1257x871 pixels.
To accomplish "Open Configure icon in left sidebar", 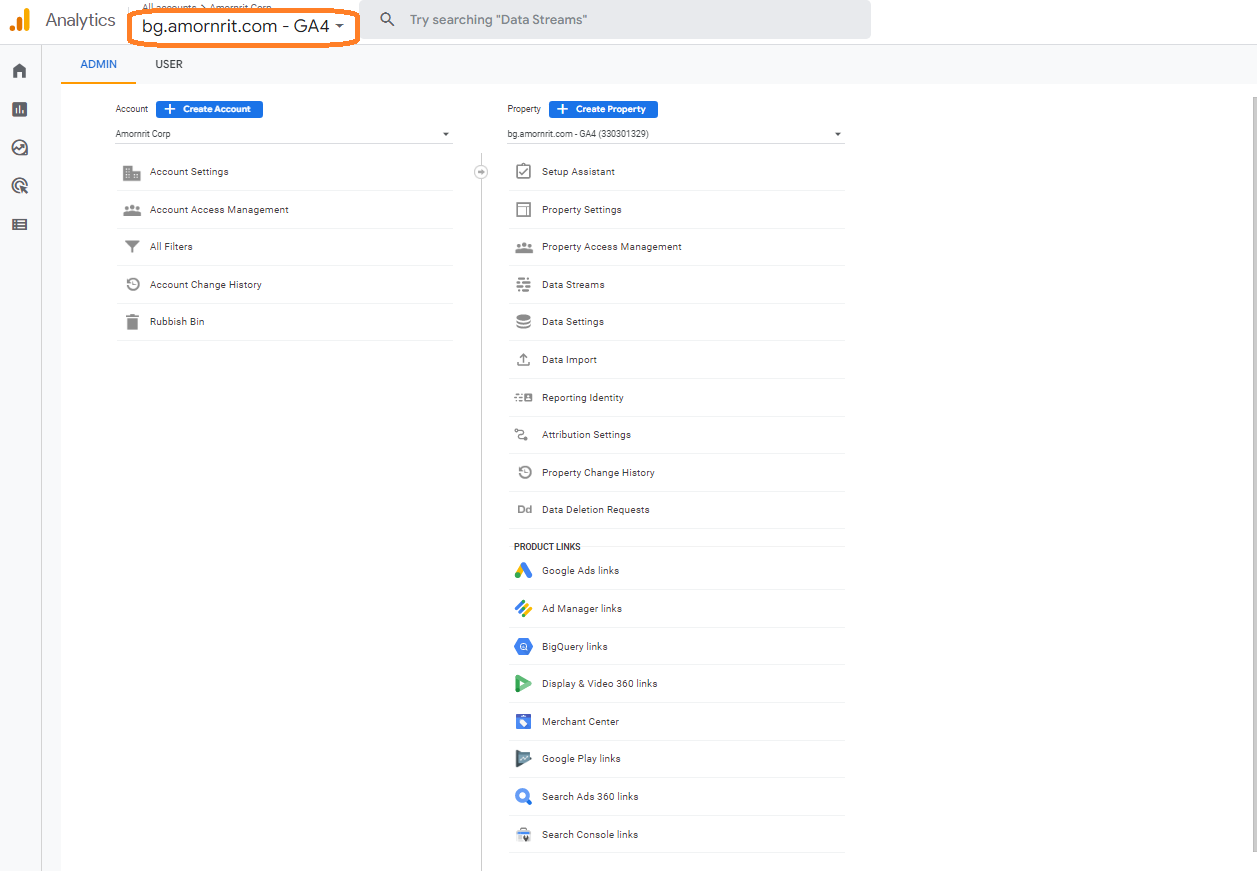I will coord(19,225).
